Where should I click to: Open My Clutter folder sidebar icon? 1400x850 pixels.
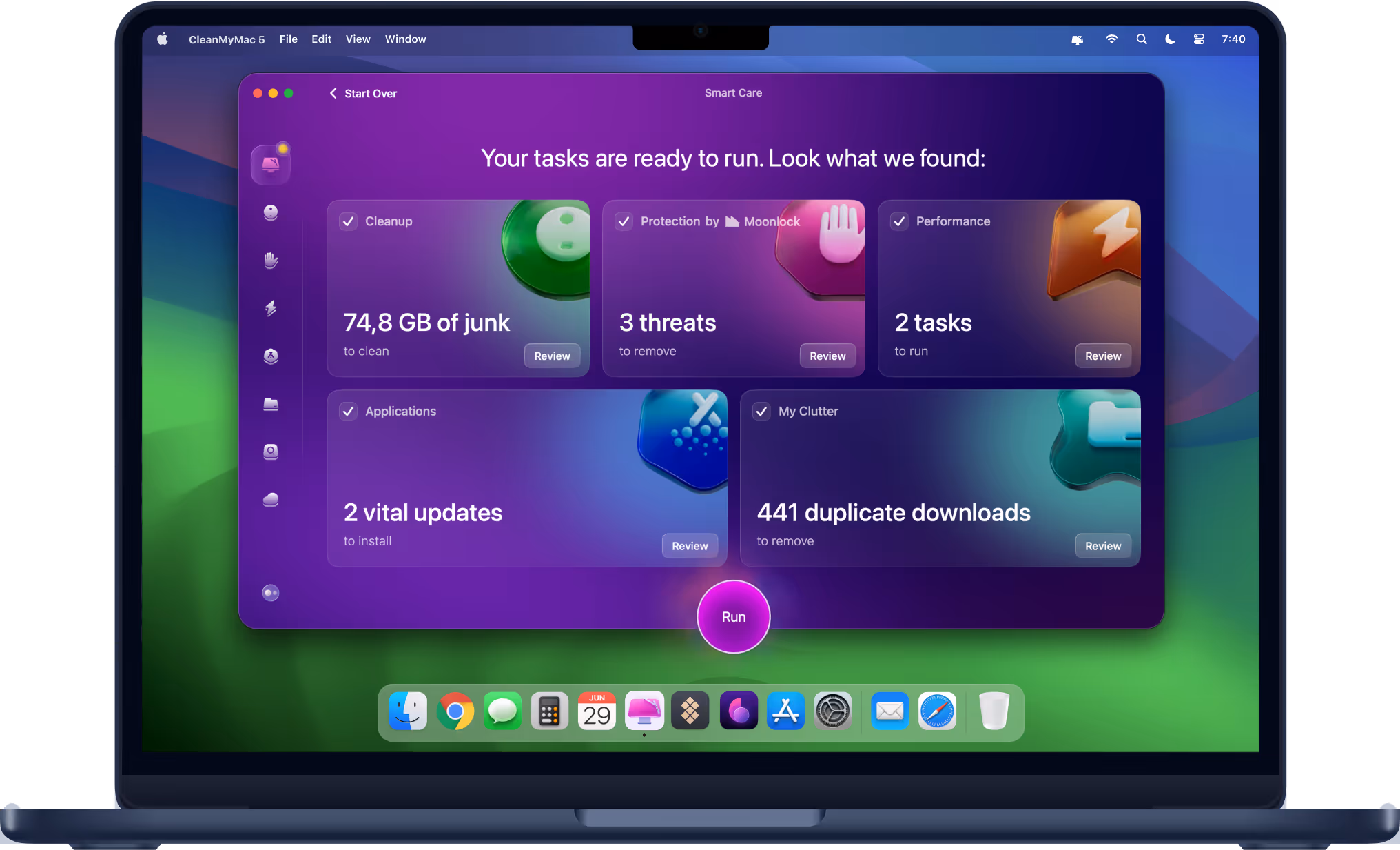[x=271, y=404]
